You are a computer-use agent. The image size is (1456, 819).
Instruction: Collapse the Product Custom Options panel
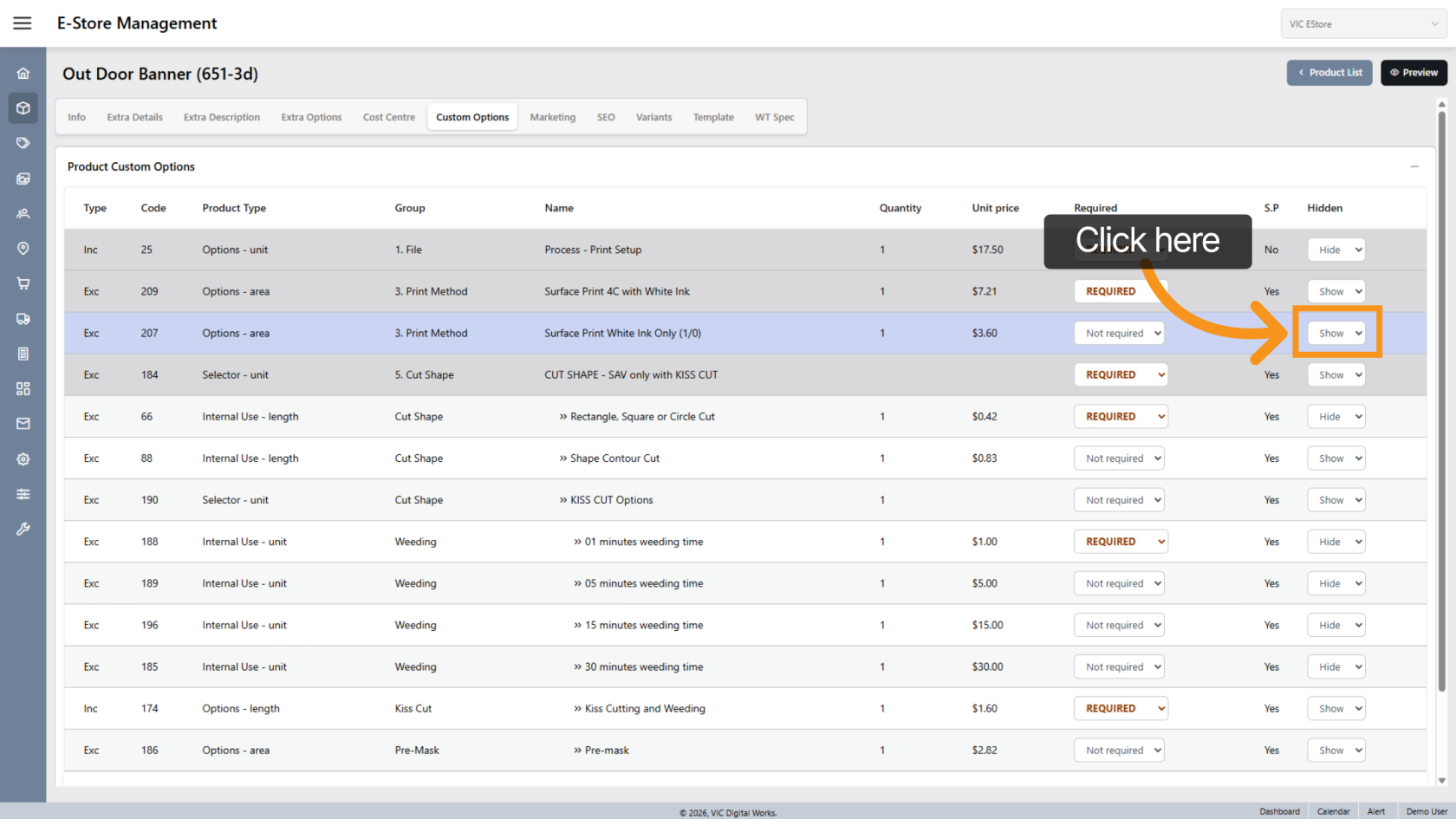click(x=1414, y=166)
